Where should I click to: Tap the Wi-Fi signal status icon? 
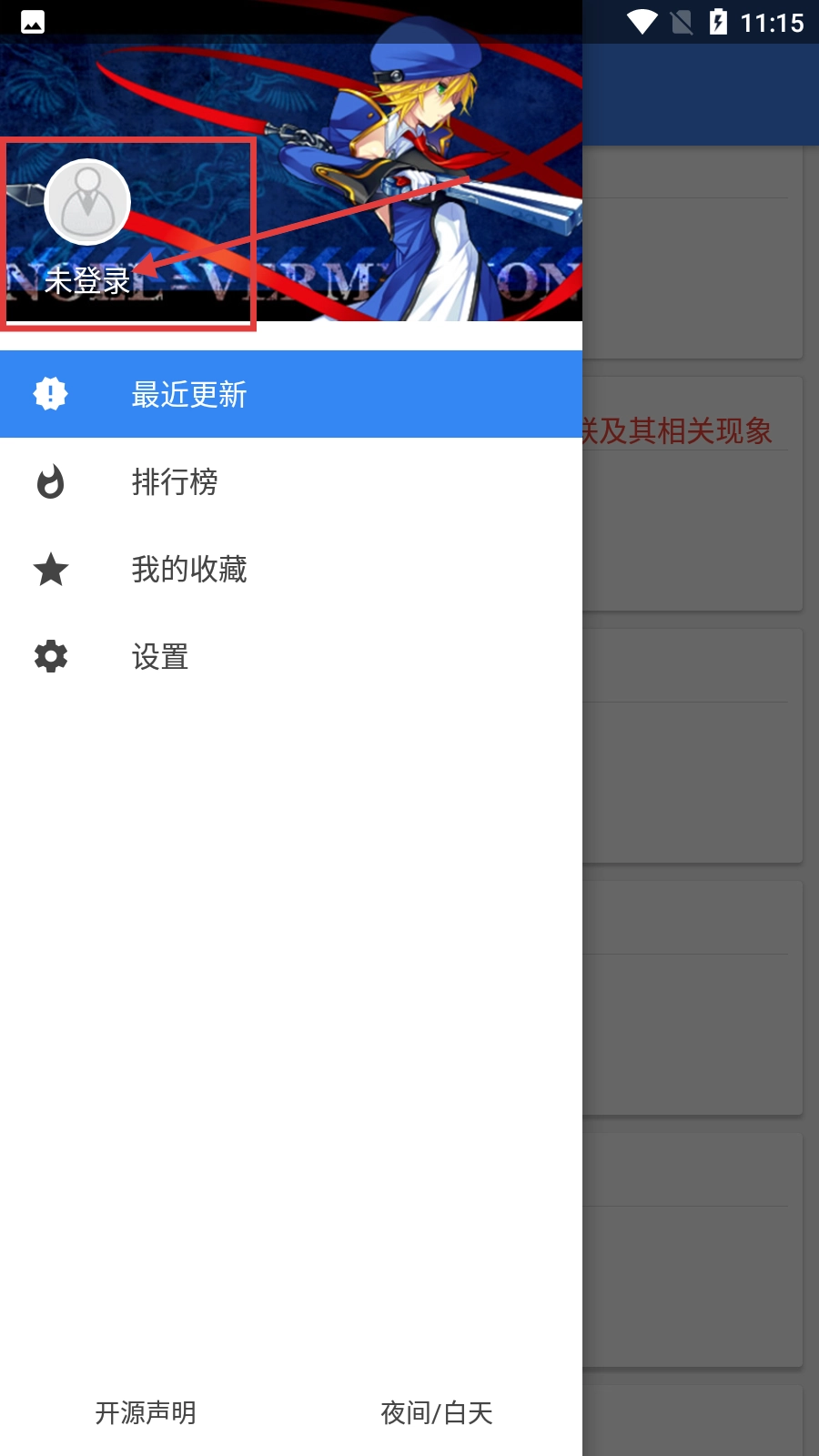(642, 22)
